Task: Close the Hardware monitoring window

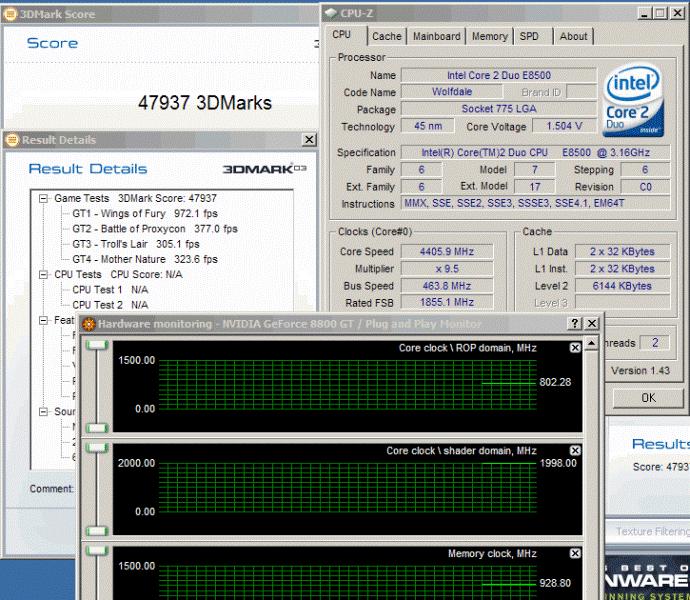Action: [592, 324]
